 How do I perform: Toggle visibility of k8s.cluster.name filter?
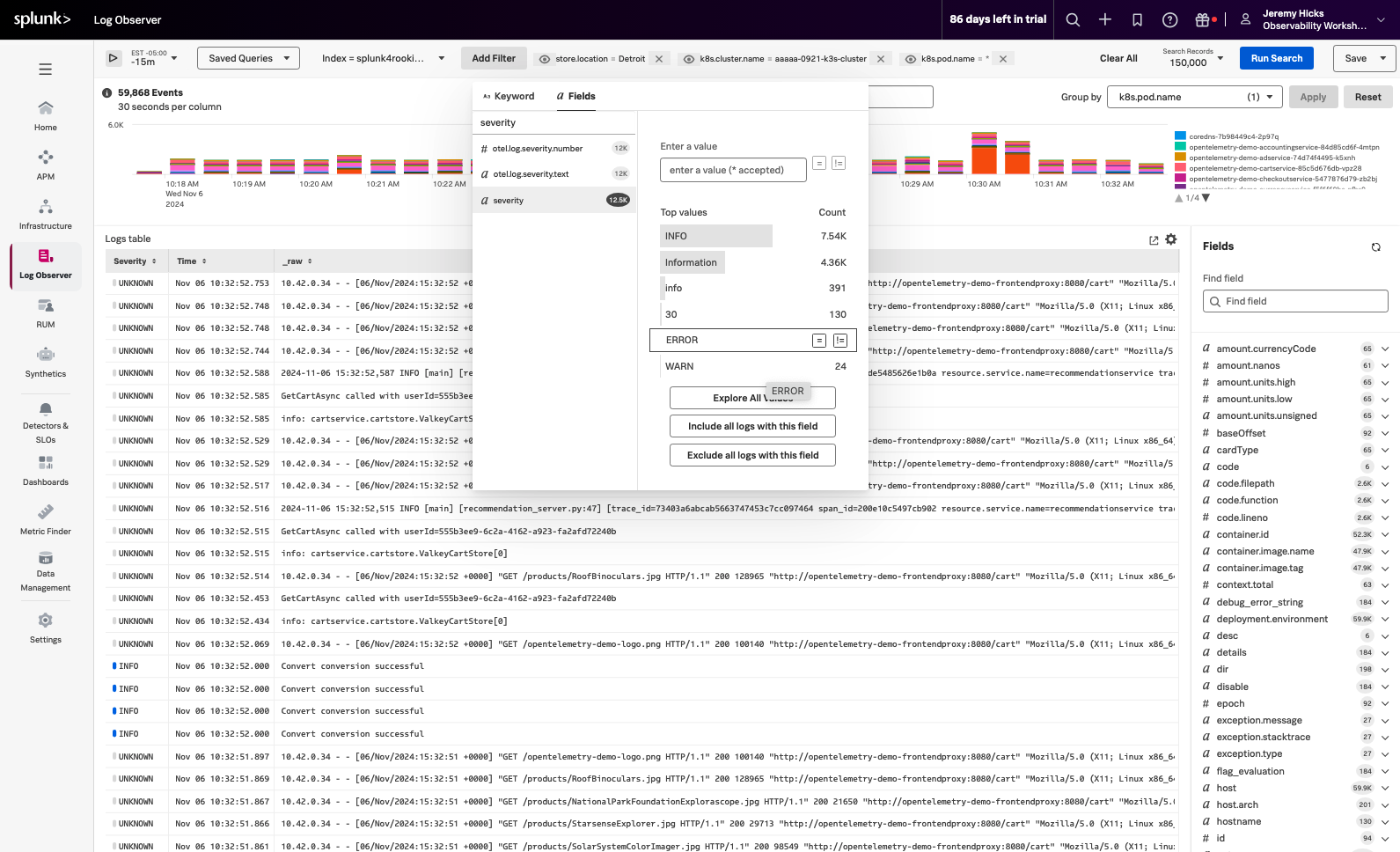click(689, 59)
